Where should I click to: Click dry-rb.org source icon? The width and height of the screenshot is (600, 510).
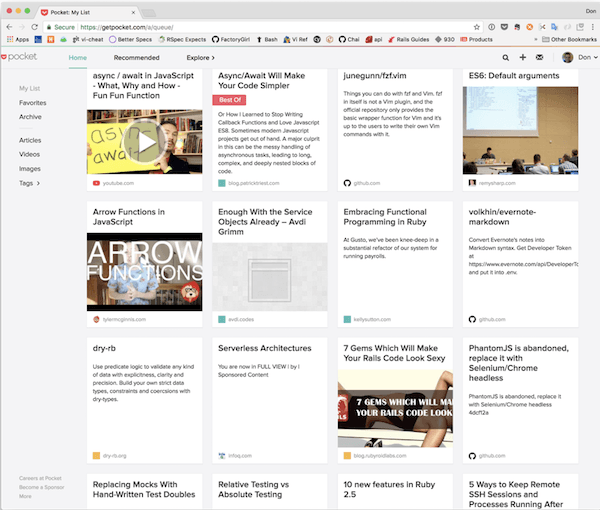coord(96,456)
